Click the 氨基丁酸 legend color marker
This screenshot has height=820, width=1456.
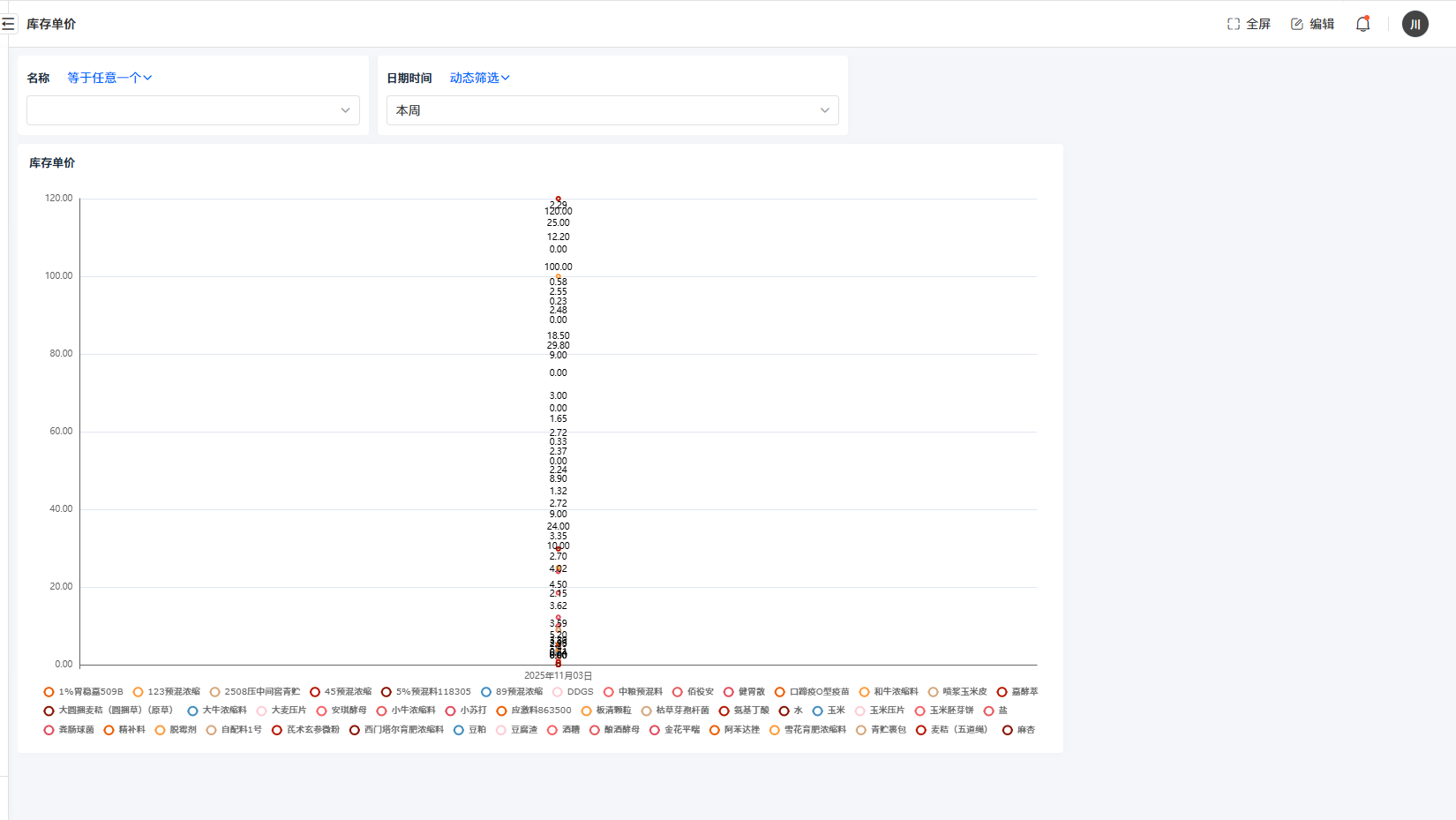click(724, 711)
